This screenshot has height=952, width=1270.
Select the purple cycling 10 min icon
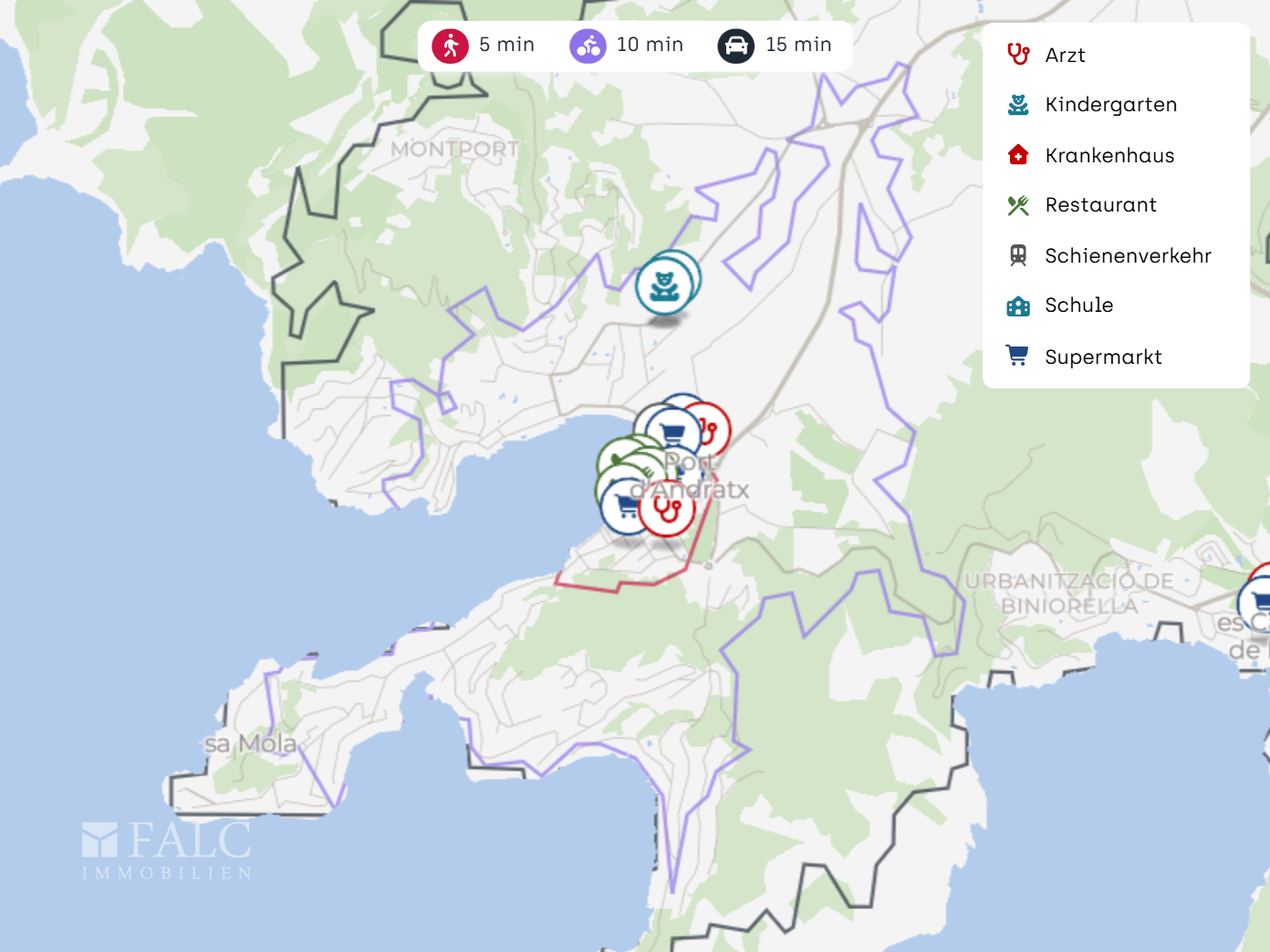click(588, 46)
